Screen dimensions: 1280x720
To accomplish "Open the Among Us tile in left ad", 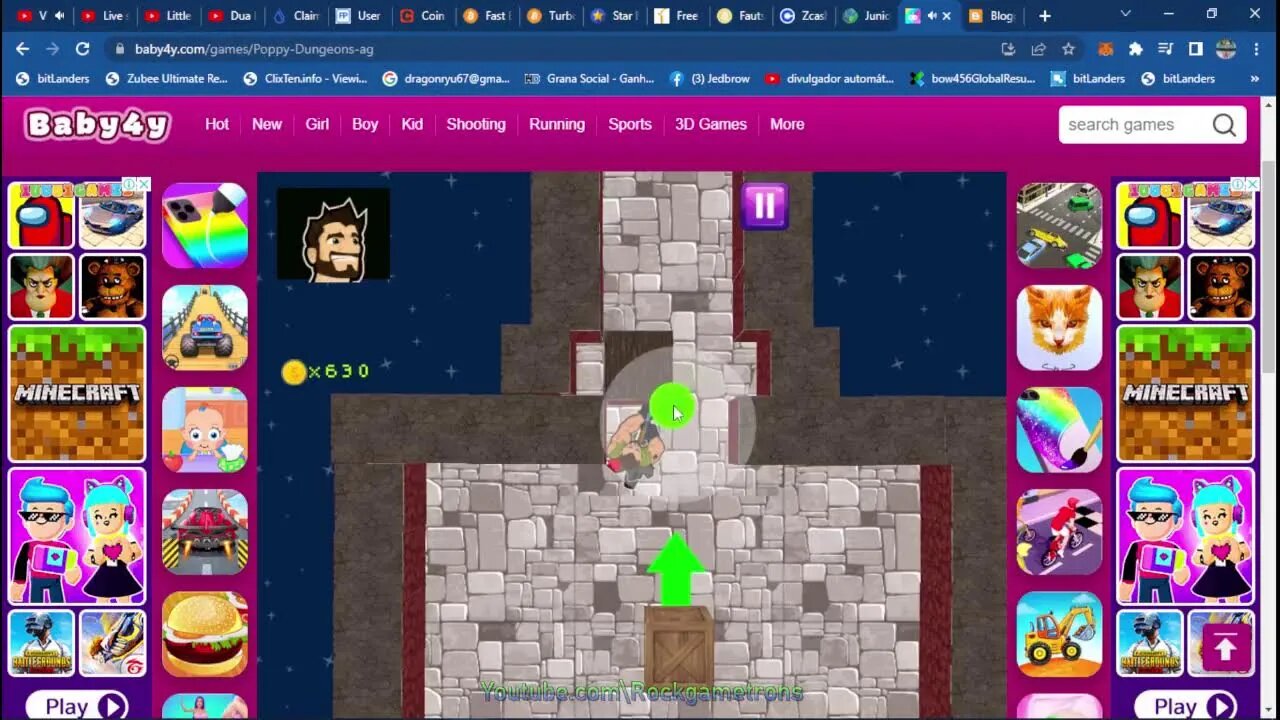I will [42, 217].
